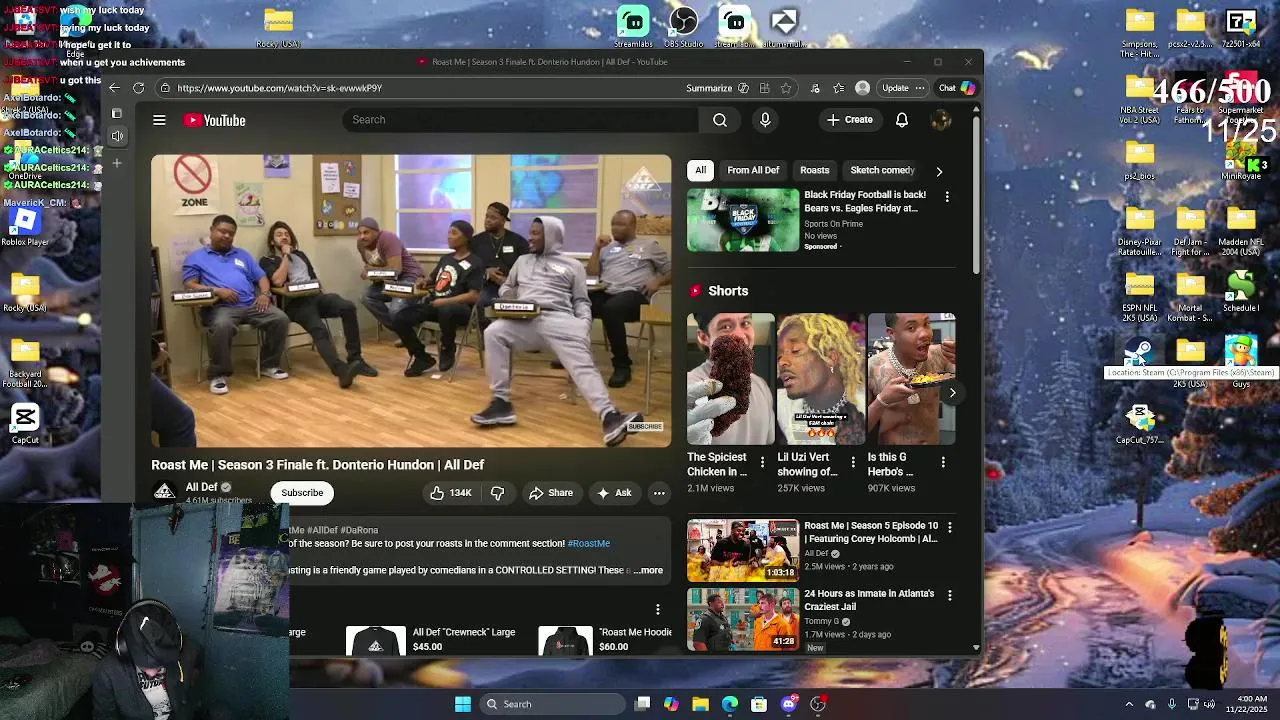This screenshot has height=720, width=1280.
Task: Dislike the video with thumbs down
Action: pos(497,493)
